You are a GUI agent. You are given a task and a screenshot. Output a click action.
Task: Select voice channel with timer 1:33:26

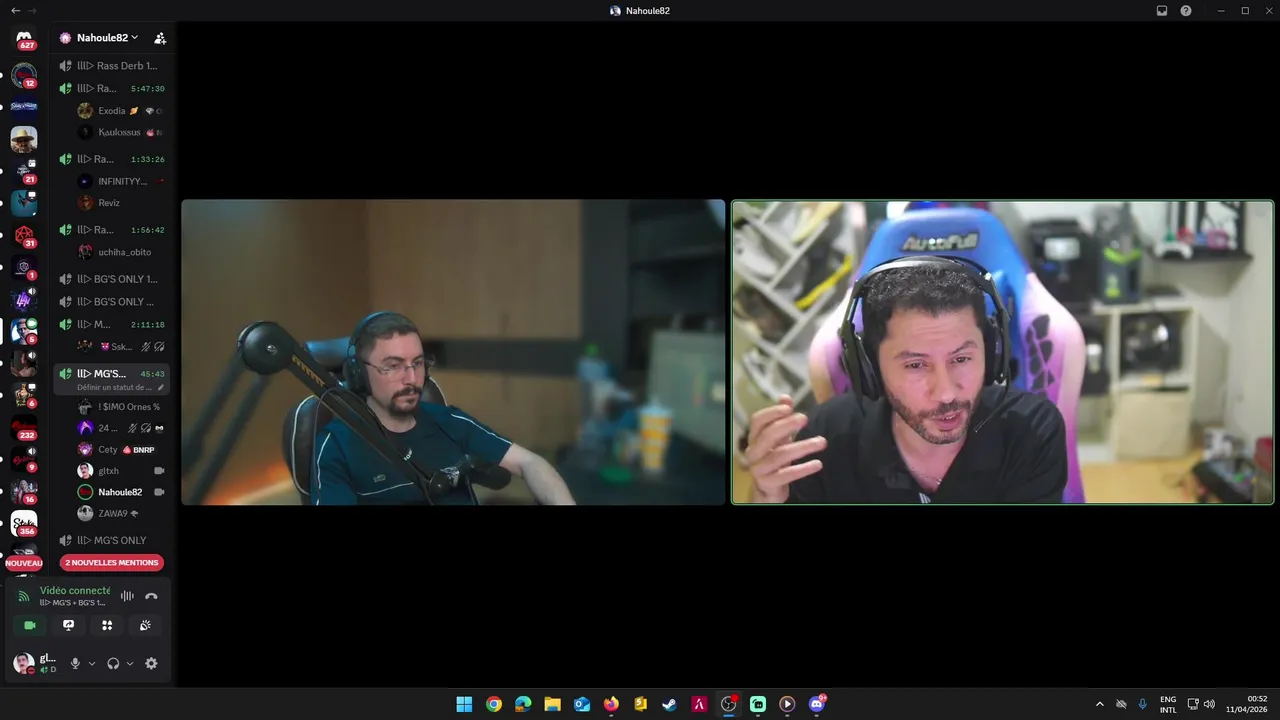[112, 159]
